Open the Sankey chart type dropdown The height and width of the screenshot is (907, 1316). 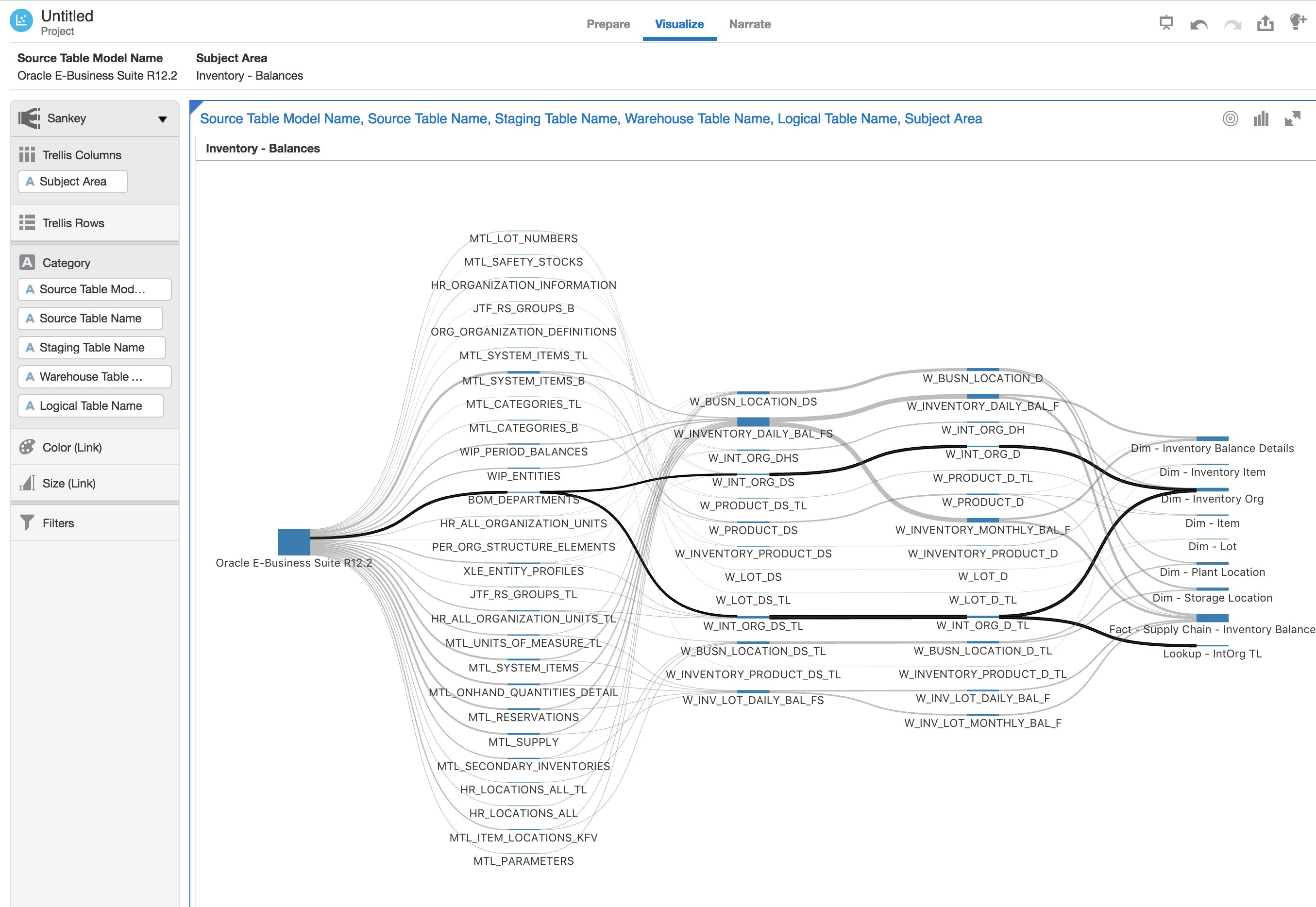click(x=163, y=119)
